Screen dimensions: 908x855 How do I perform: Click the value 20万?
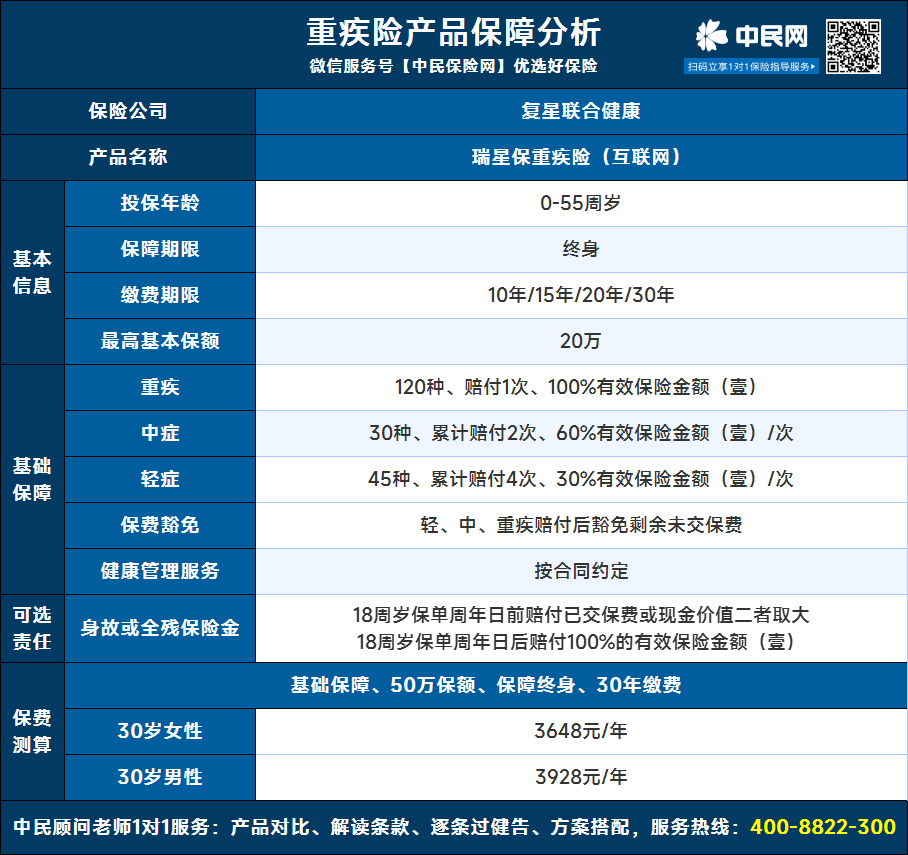coord(581,341)
